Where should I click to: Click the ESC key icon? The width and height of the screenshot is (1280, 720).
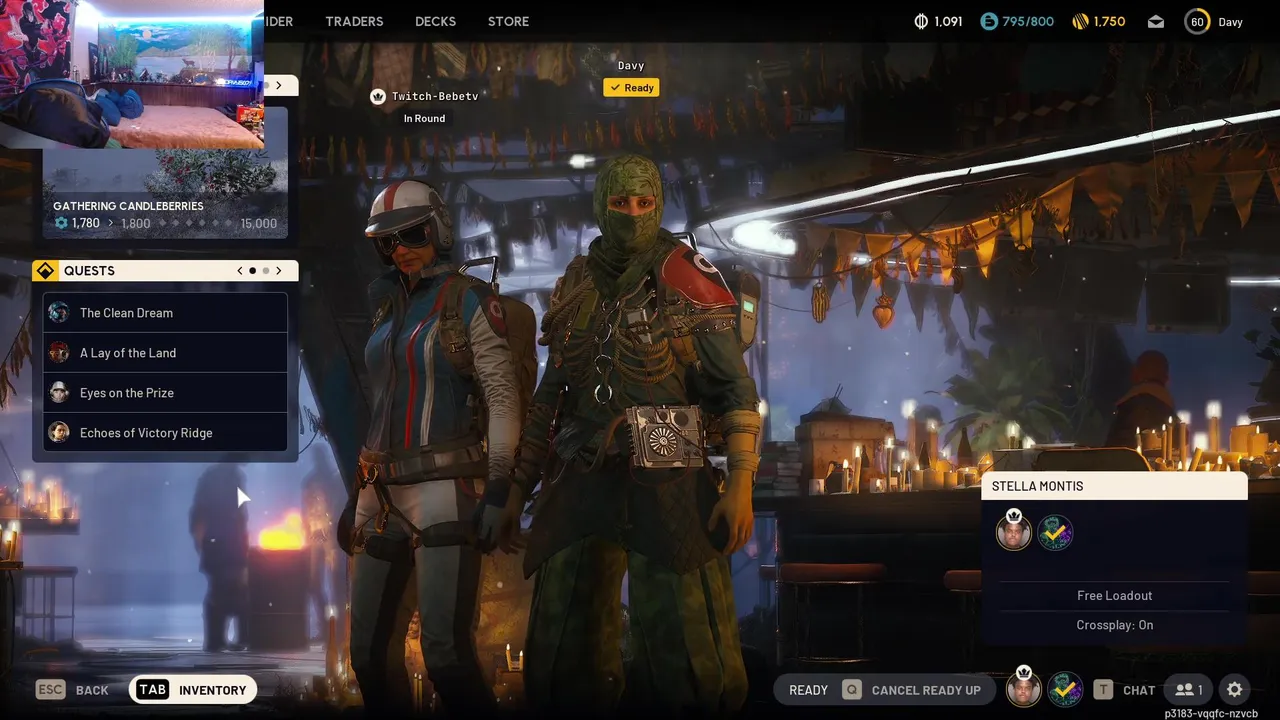(x=50, y=689)
